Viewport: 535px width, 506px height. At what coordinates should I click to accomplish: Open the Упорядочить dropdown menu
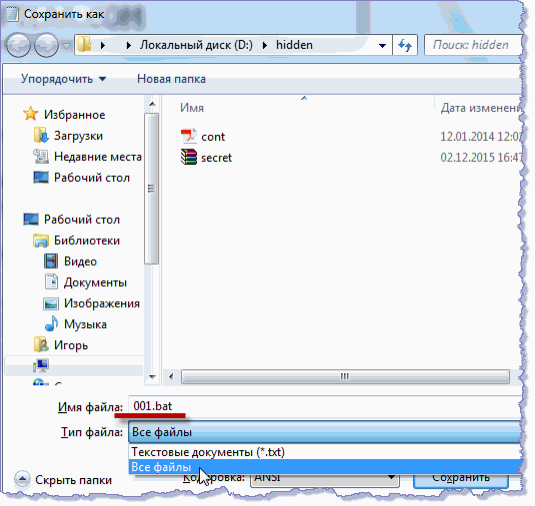[63, 79]
